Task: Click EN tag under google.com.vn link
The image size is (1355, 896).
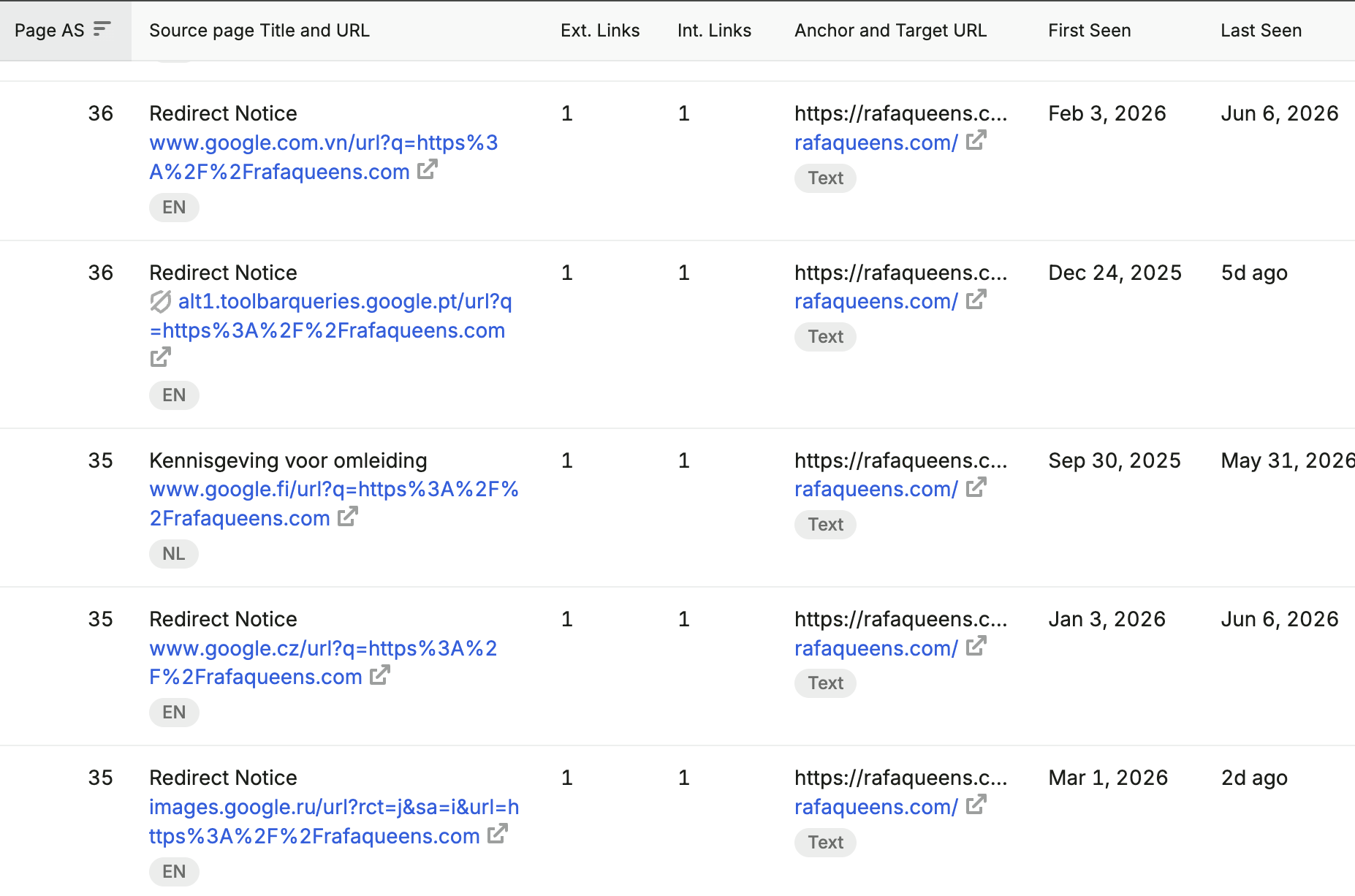Action: pos(174,208)
